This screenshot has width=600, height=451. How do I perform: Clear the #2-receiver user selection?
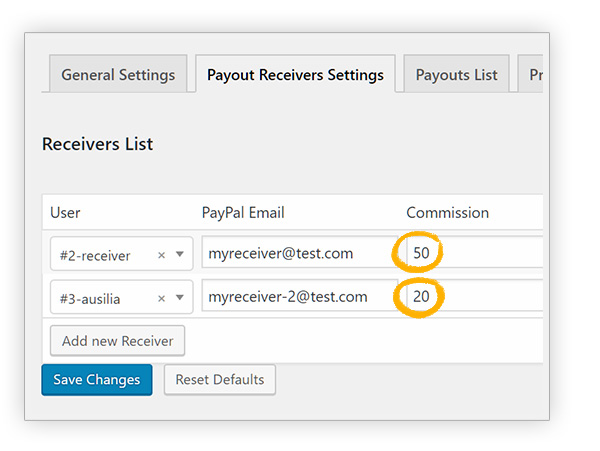(161, 255)
